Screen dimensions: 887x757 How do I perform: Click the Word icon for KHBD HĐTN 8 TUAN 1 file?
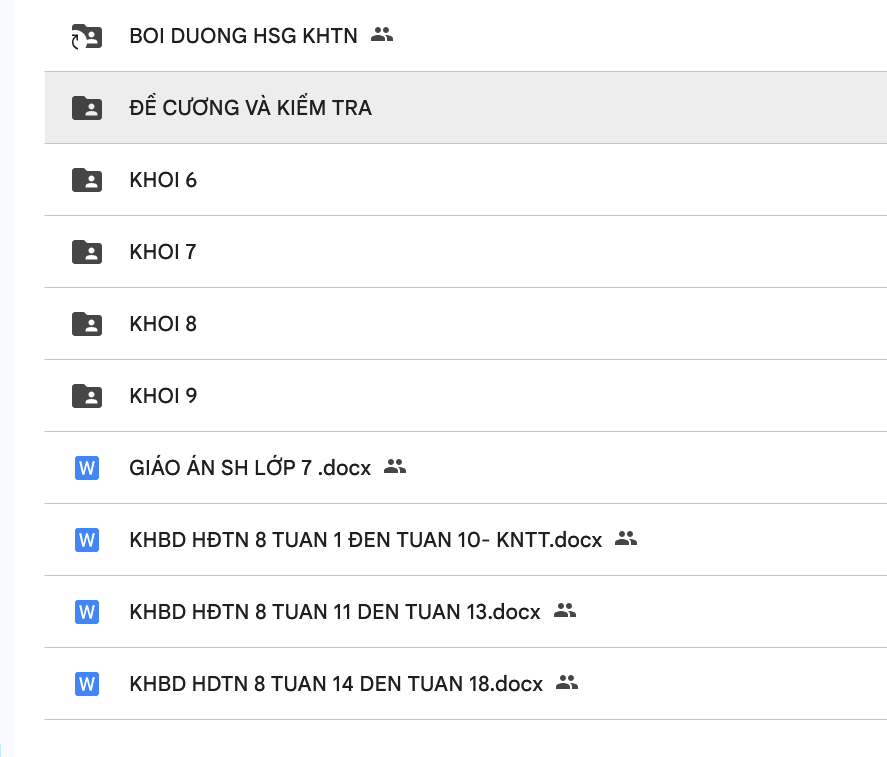tap(87, 540)
